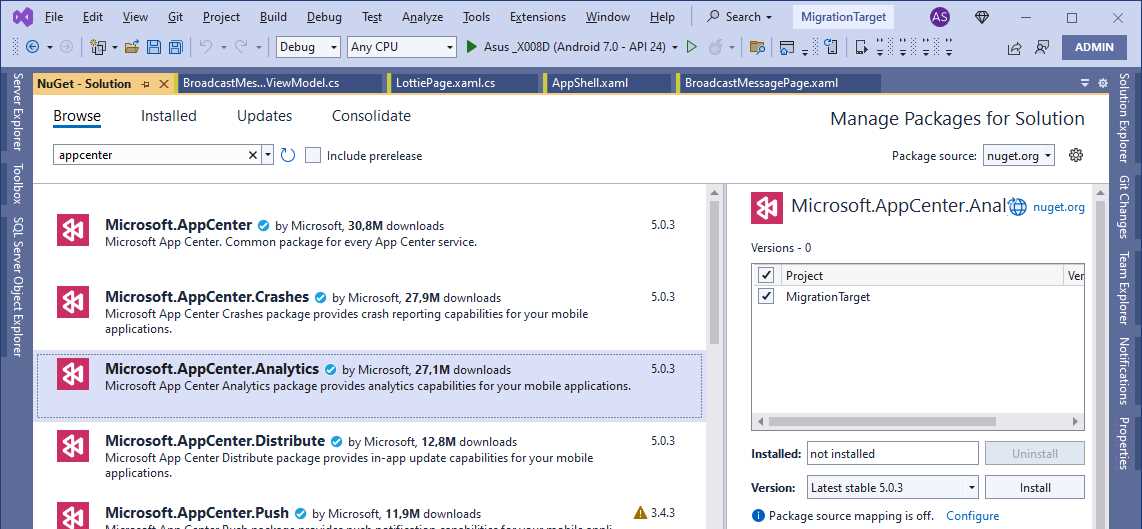
Task: Open the Build menu
Action: click(x=273, y=17)
